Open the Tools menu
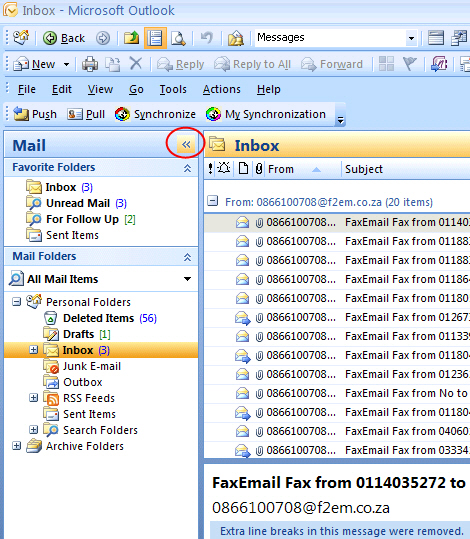Screen dimensions: 470x539 (173, 89)
